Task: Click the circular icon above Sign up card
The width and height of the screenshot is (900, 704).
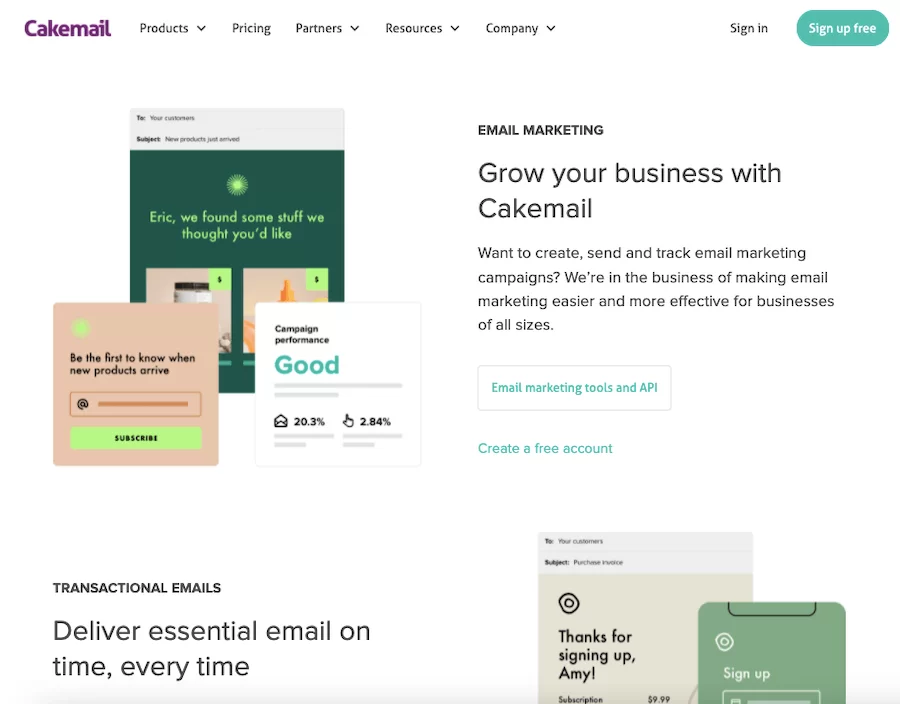Action: click(x=725, y=642)
